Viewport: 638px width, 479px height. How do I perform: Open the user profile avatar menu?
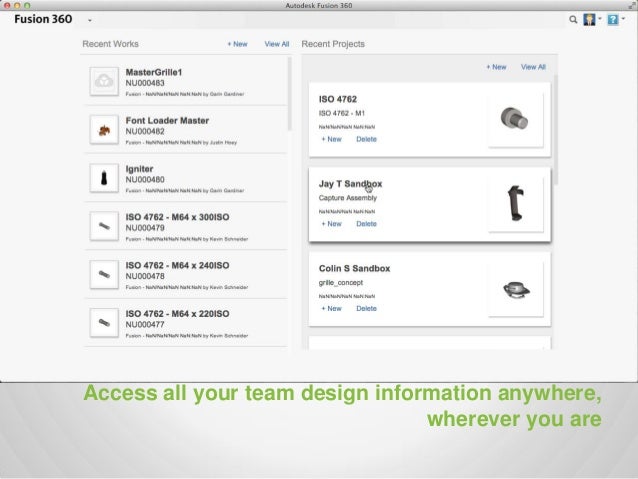589,20
